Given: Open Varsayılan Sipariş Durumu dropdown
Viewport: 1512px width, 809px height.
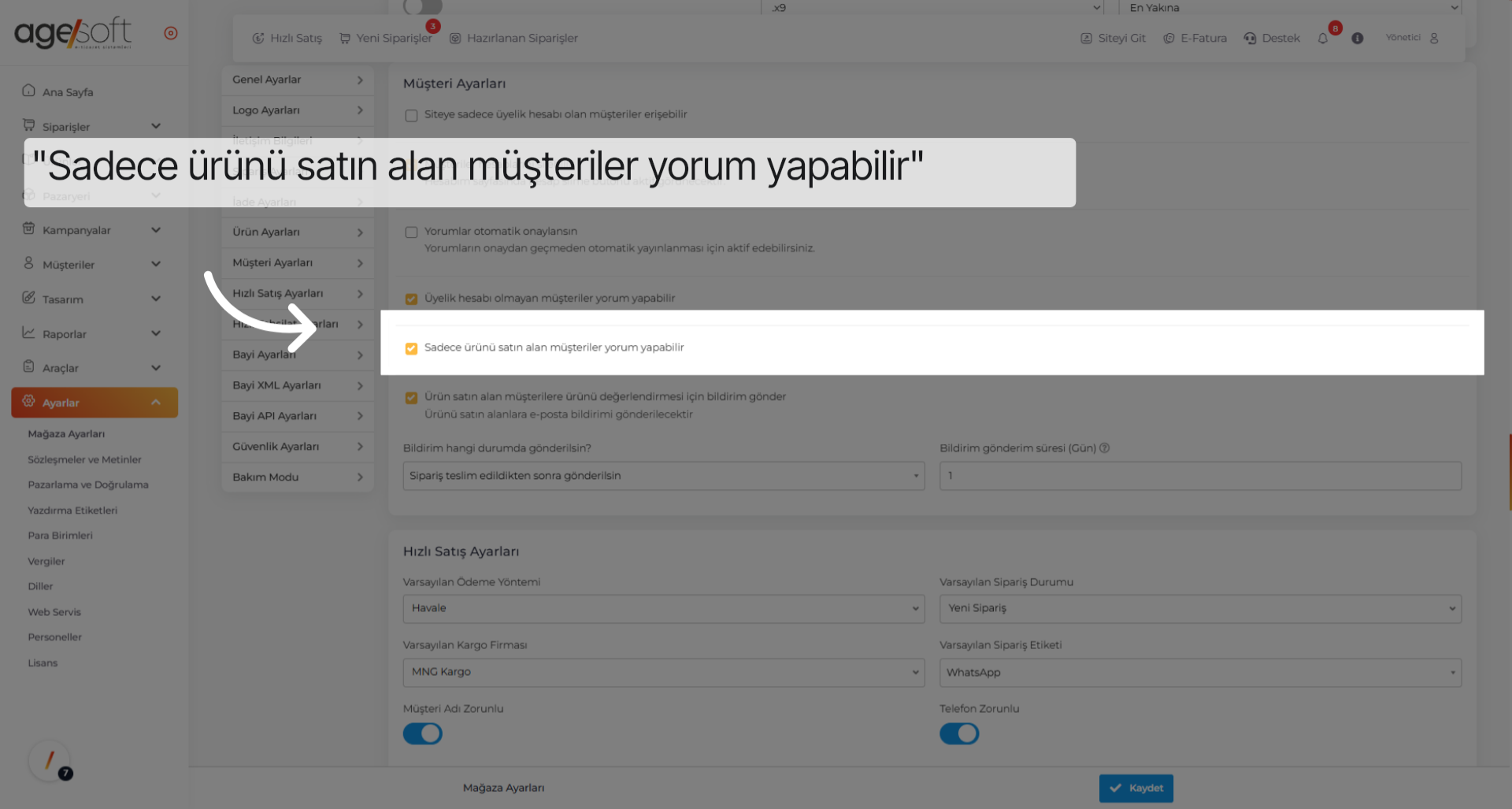Looking at the screenshot, I should click(1200, 608).
